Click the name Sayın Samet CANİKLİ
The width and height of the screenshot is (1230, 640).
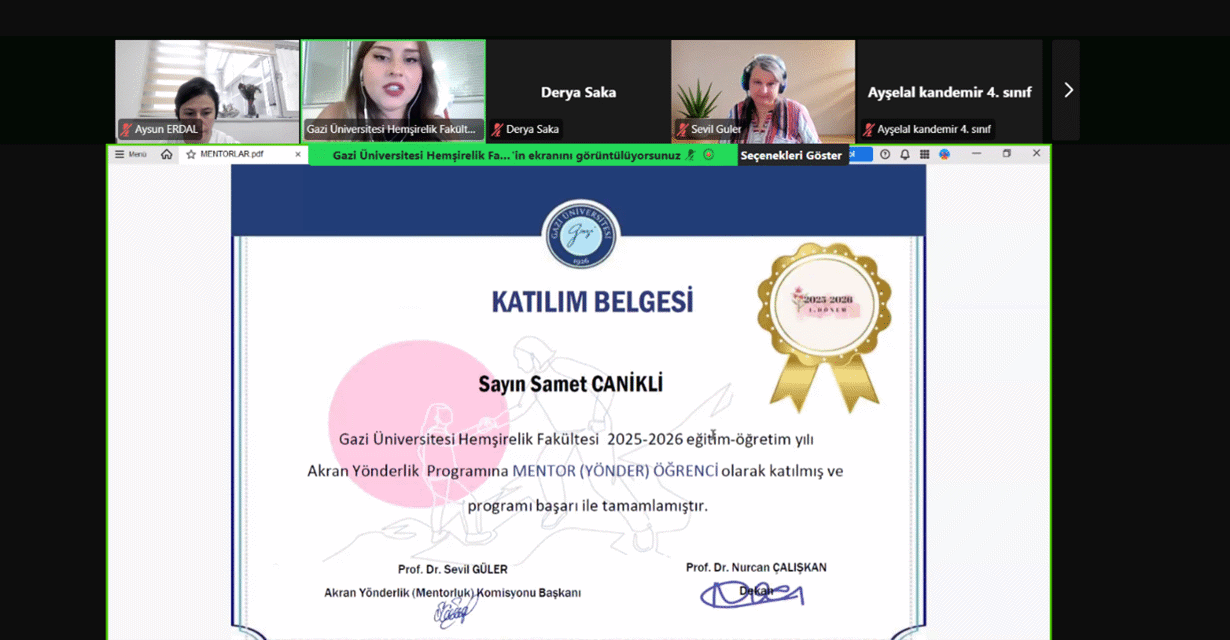pos(570,384)
